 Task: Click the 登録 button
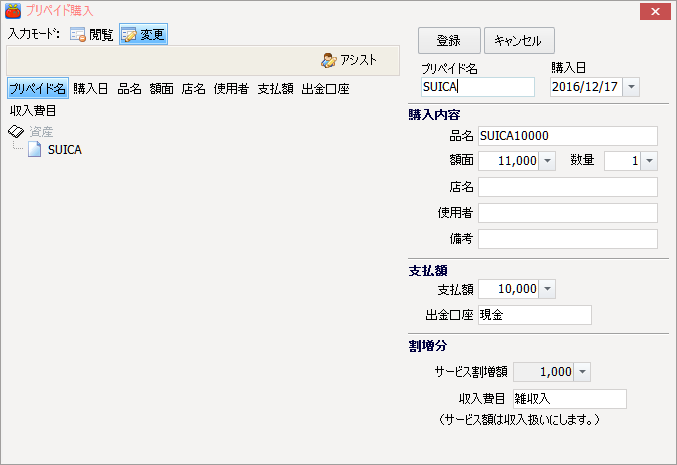click(x=449, y=41)
